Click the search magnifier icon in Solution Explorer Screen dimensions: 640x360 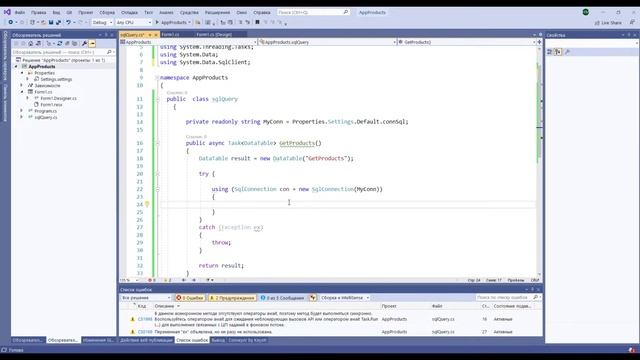[109, 52]
